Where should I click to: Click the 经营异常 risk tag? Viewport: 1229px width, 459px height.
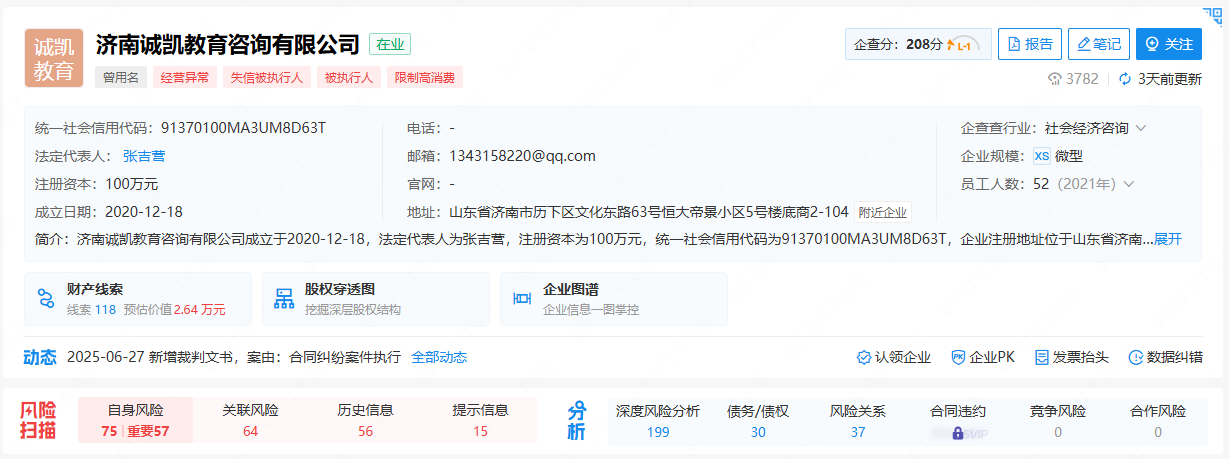pyautogui.click(x=185, y=77)
